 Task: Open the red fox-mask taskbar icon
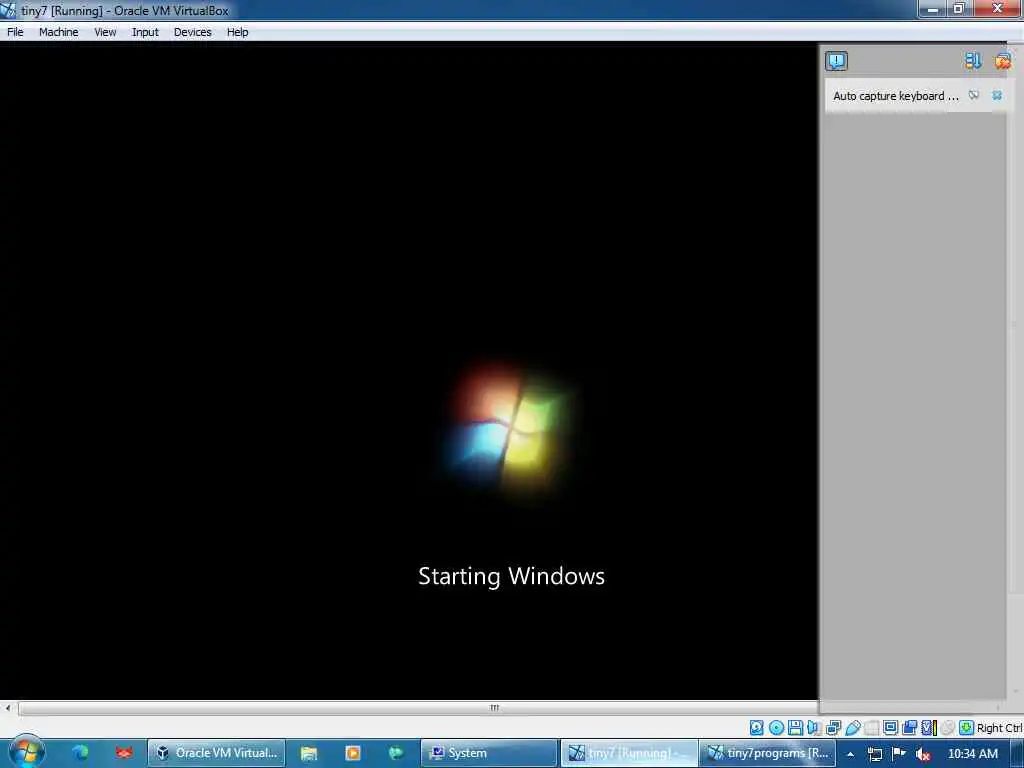(124, 753)
